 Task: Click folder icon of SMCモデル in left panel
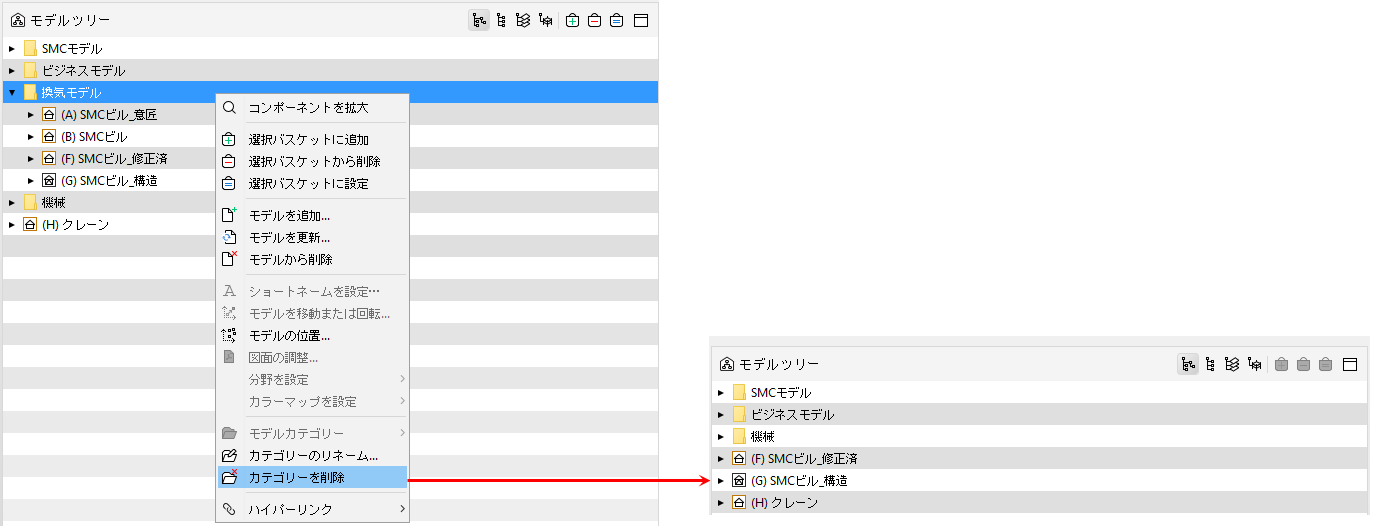point(30,48)
